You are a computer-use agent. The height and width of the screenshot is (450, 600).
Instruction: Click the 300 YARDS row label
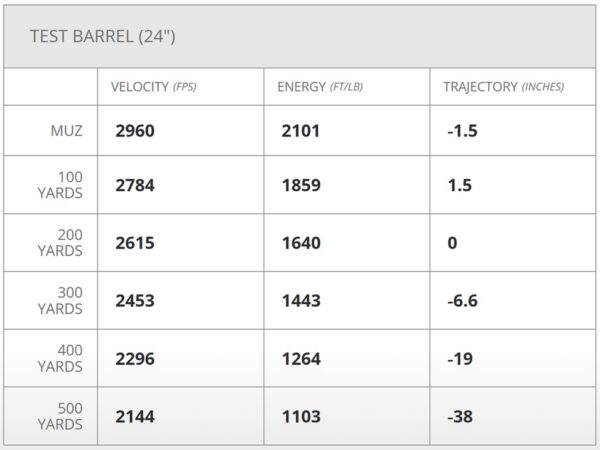click(62, 301)
